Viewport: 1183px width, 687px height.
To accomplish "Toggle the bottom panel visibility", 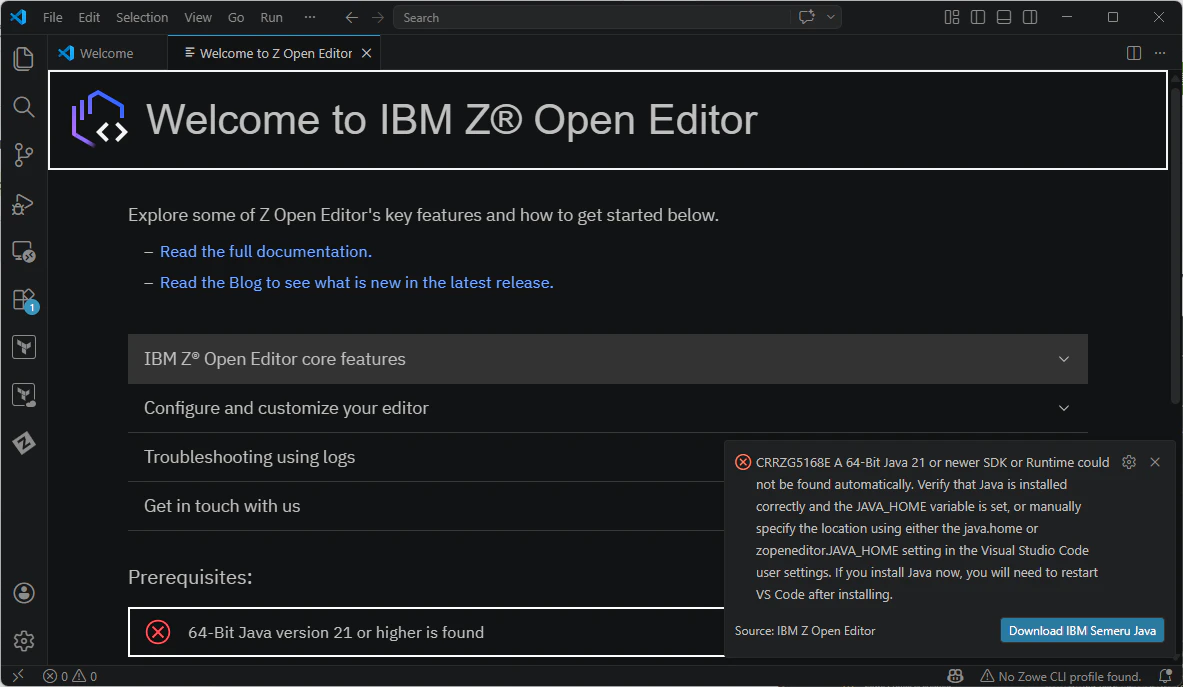I will (x=1003, y=17).
